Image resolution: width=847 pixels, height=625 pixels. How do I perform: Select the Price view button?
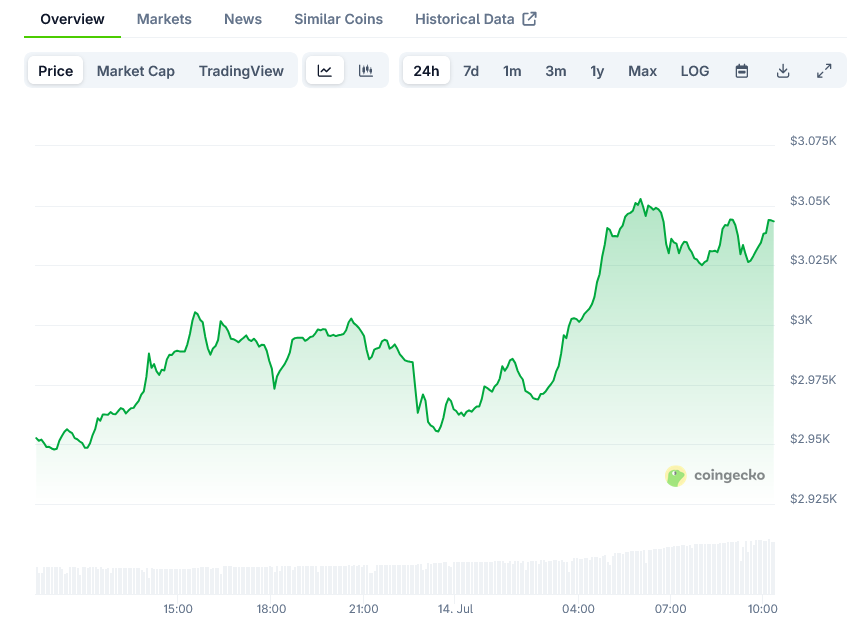[x=55, y=70]
